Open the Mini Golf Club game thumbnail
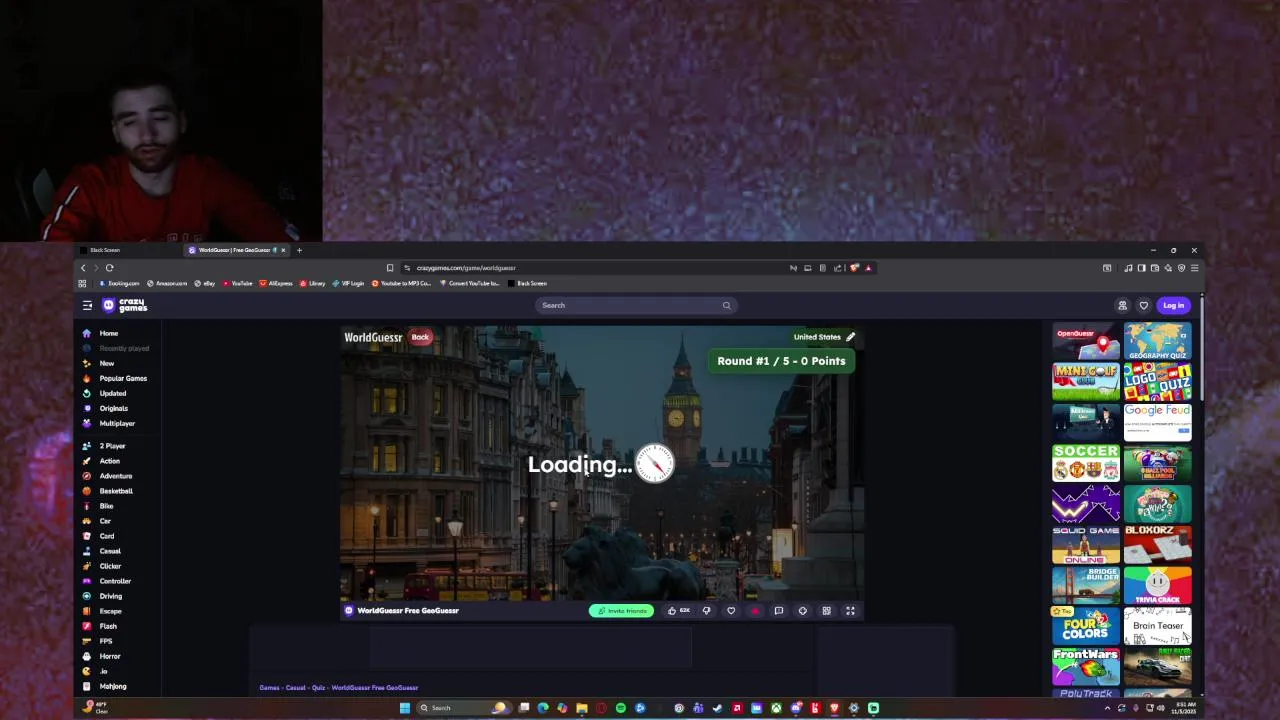1280x720 pixels. 1086,382
